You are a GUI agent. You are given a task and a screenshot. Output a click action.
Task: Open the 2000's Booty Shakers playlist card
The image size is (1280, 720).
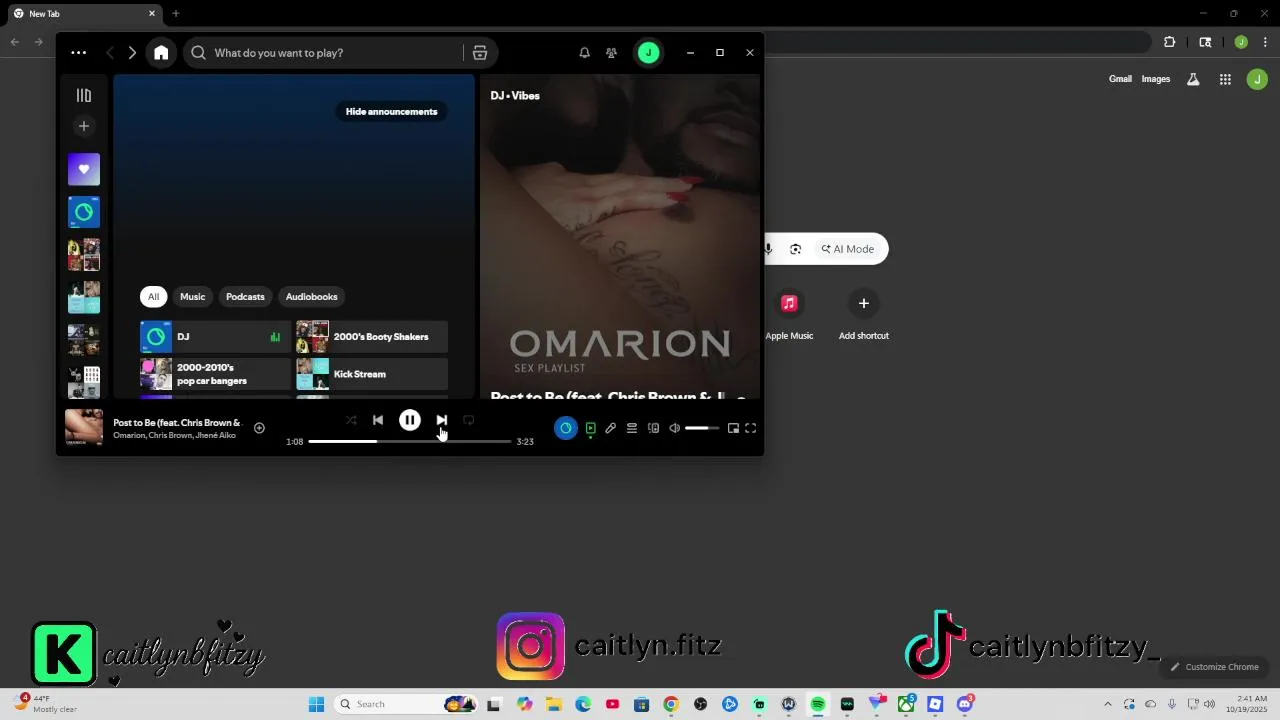pyautogui.click(x=372, y=337)
